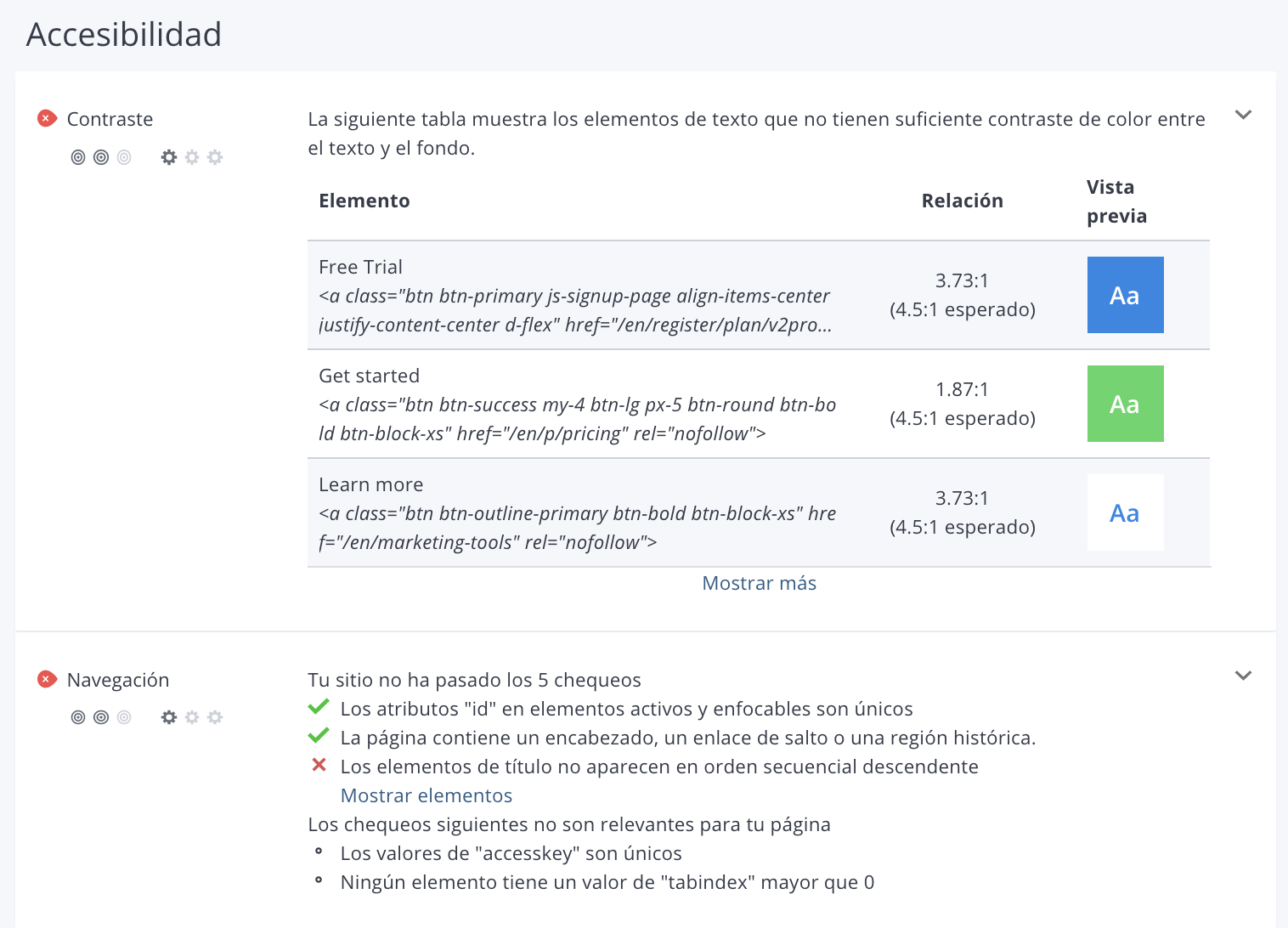Select the Relación column header
The image size is (1288, 928).
[x=962, y=201]
